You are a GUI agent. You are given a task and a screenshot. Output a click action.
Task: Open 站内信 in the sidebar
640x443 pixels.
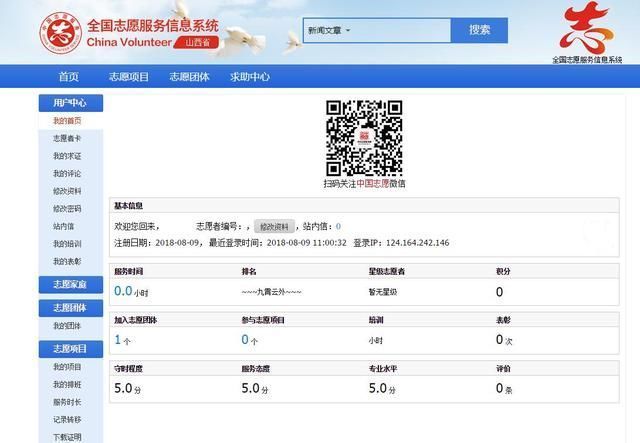[x=64, y=226]
